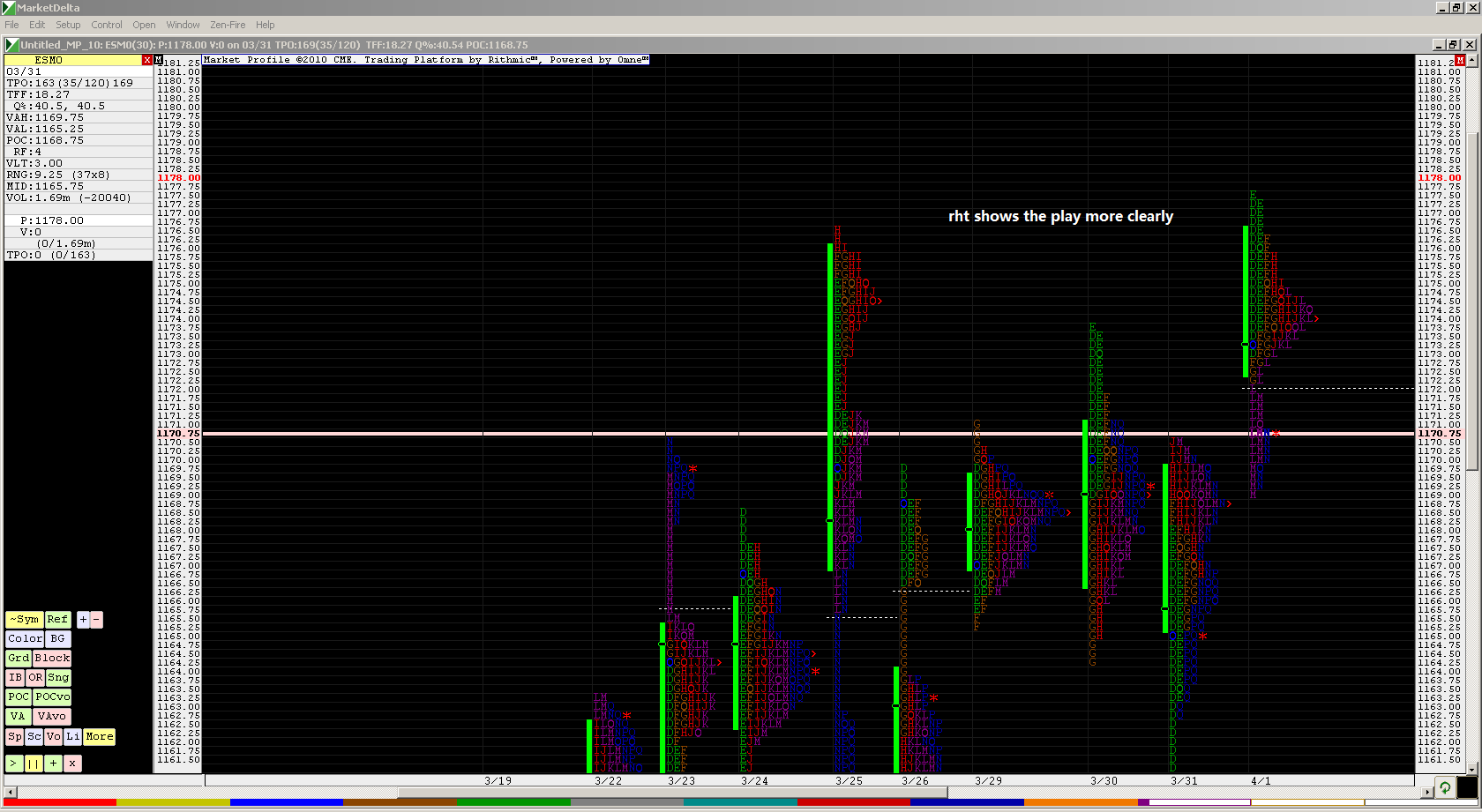Click the 3/23 date label on time axis

681,781
